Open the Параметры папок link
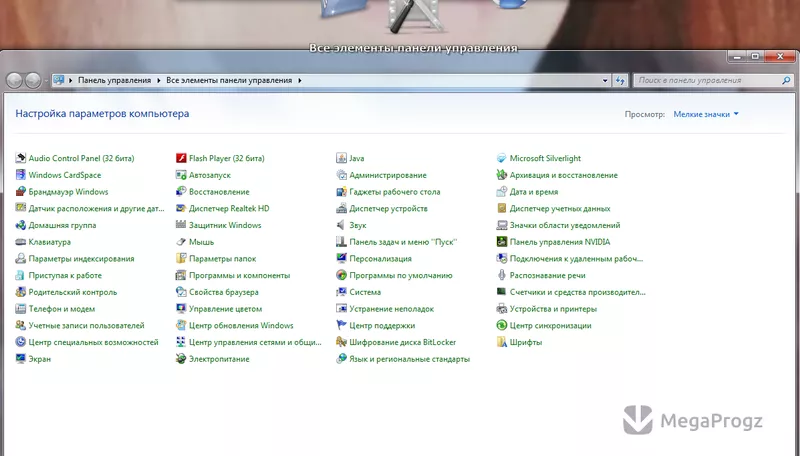The width and height of the screenshot is (800, 456). 222,259
